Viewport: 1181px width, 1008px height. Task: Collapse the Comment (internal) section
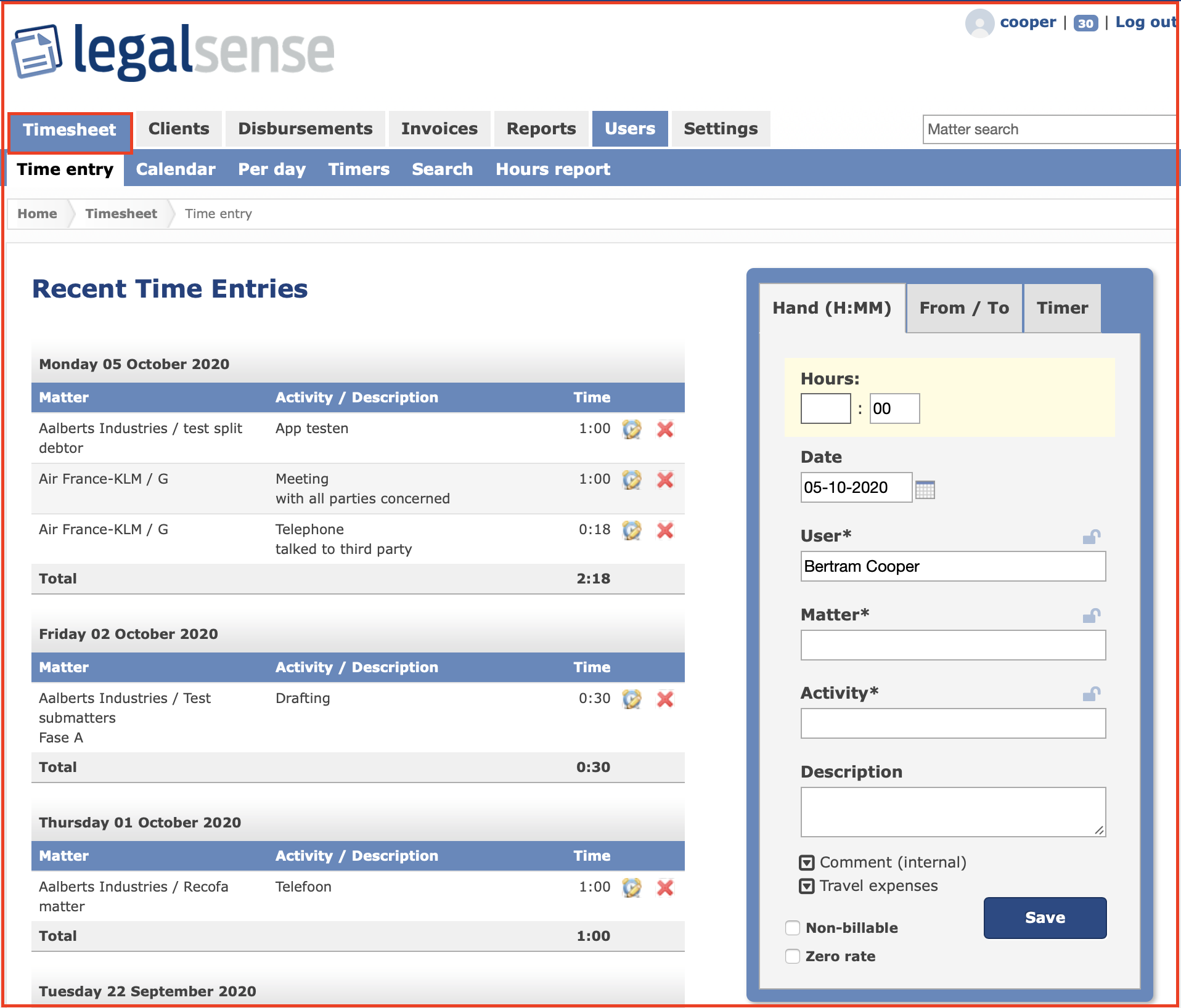806,862
